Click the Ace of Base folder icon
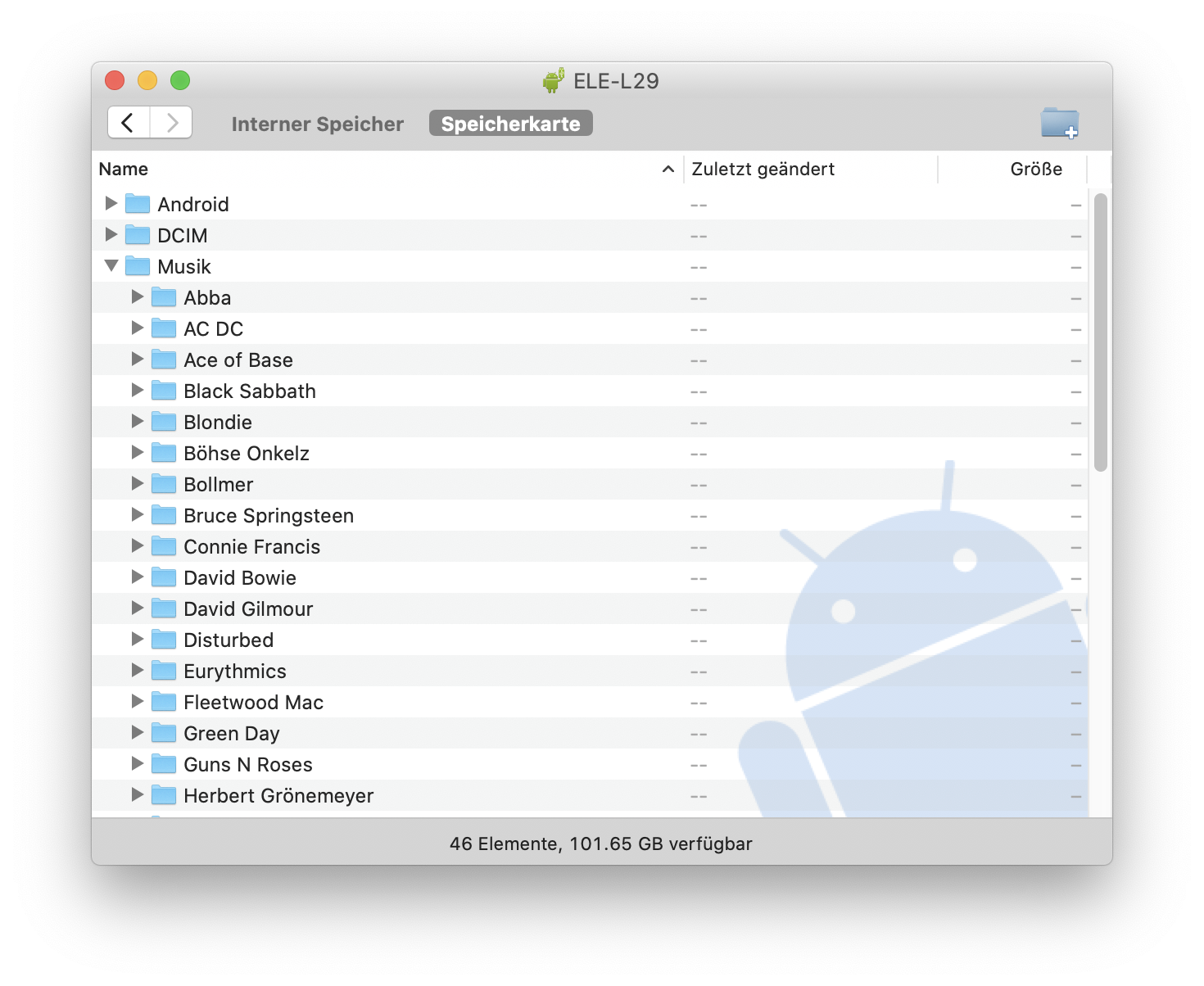 pos(164,359)
